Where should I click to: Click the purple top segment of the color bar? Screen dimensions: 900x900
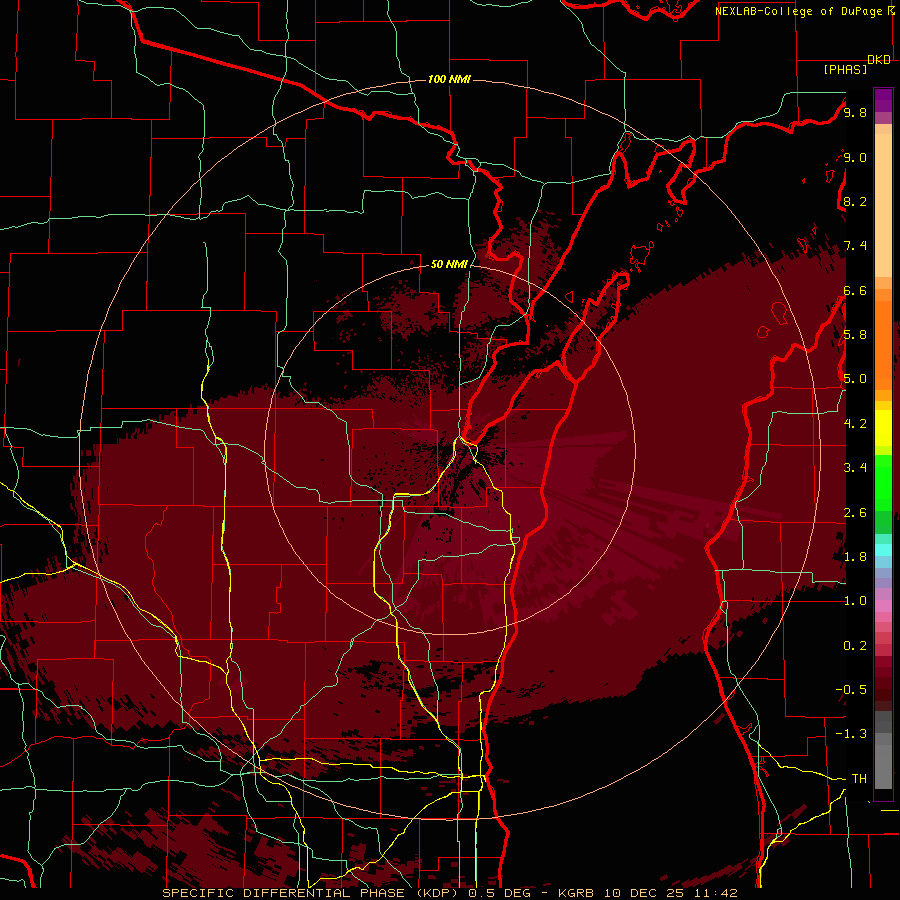click(x=883, y=100)
